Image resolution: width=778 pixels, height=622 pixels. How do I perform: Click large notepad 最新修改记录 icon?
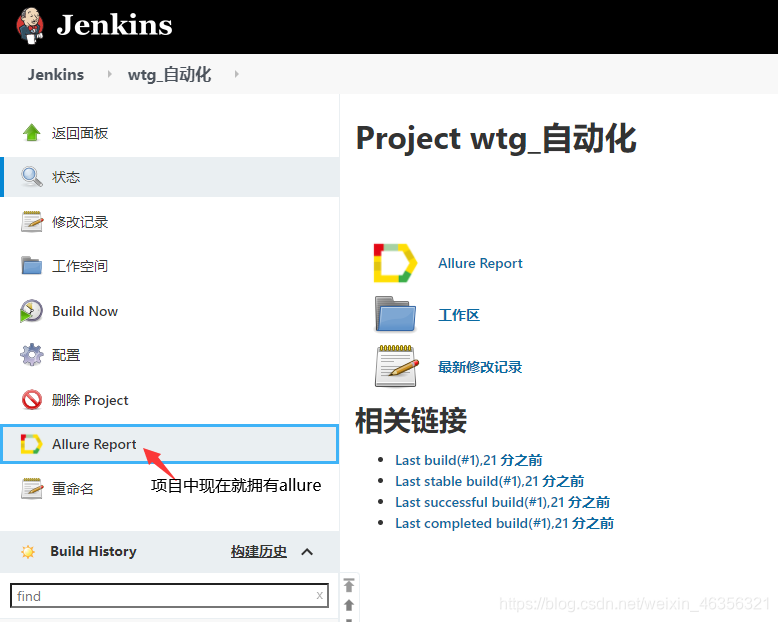pyautogui.click(x=395, y=366)
